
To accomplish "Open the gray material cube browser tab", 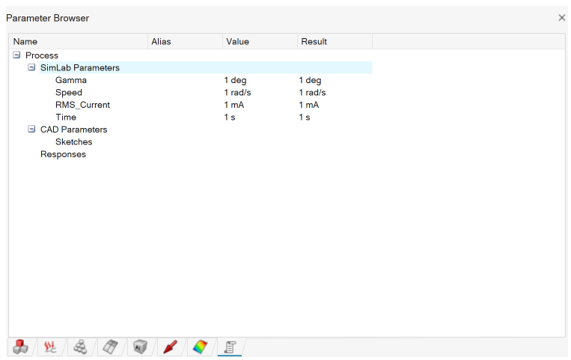I will pyautogui.click(x=140, y=347).
